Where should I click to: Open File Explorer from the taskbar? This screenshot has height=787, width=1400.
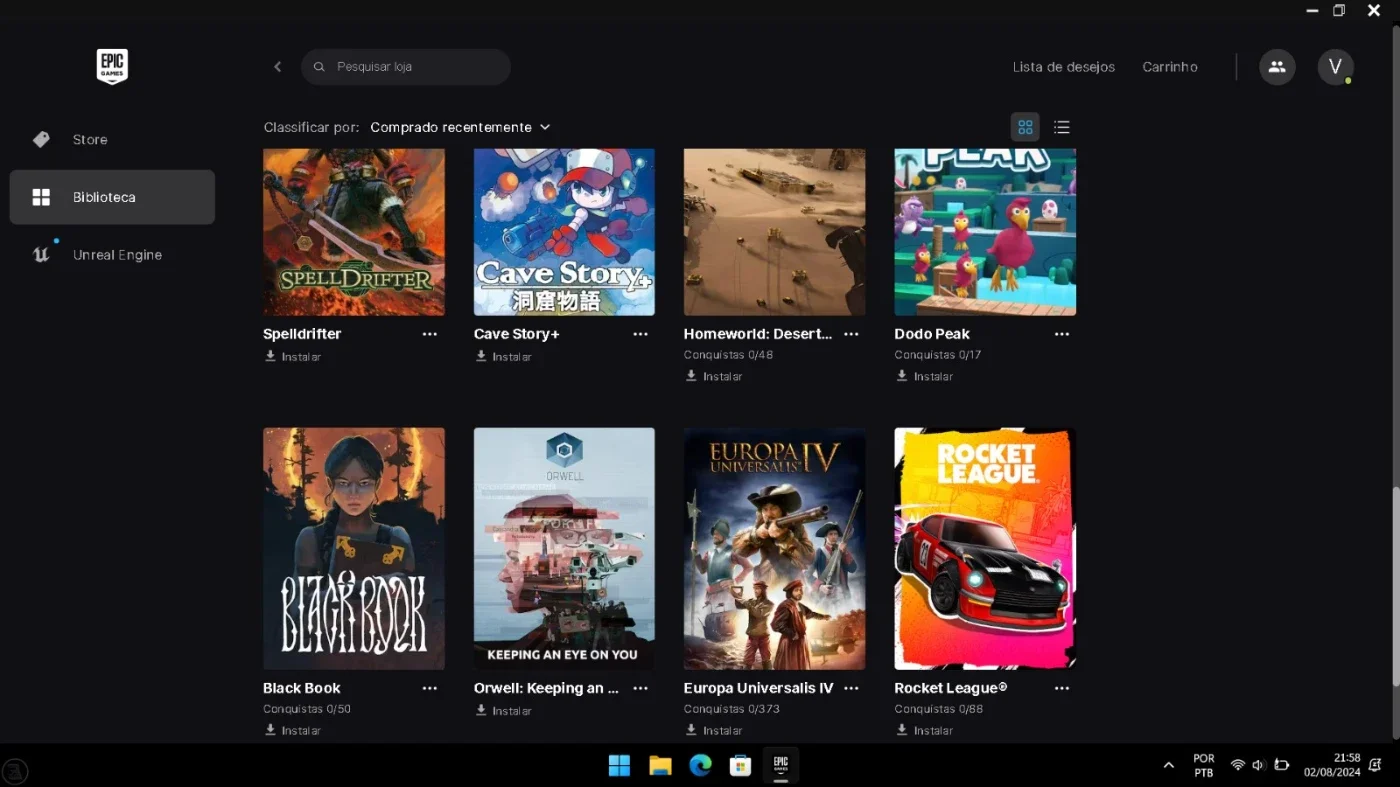[660, 766]
